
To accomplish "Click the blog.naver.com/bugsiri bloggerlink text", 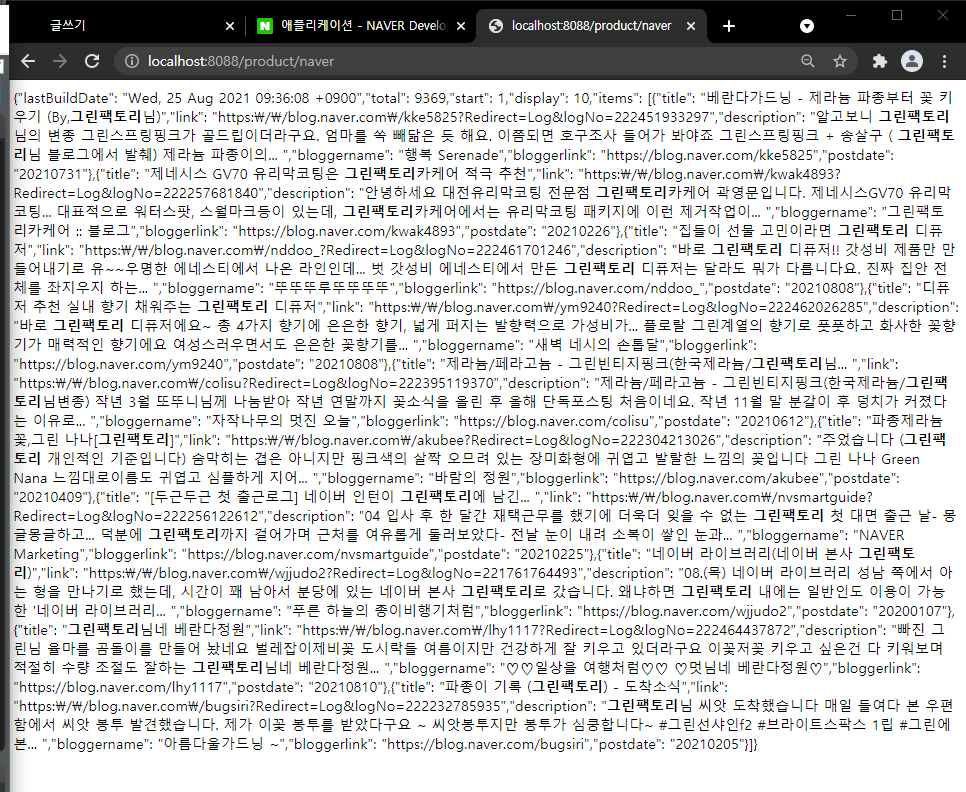I will (485, 745).
